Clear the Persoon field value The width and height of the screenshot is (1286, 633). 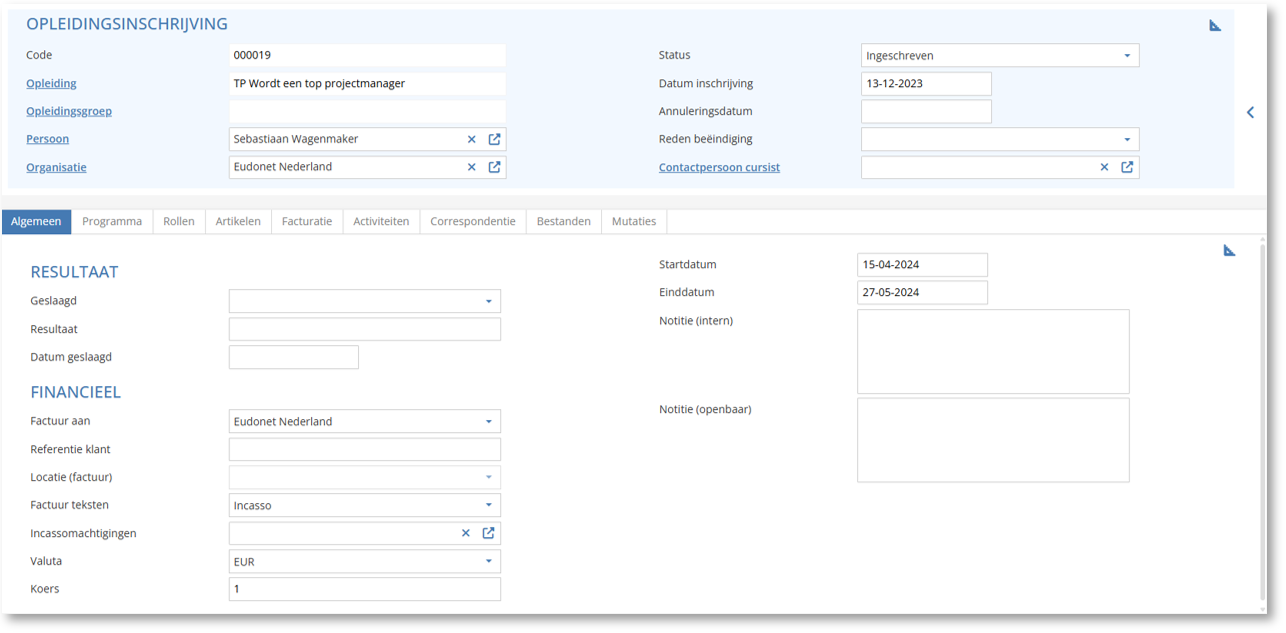[x=472, y=140]
